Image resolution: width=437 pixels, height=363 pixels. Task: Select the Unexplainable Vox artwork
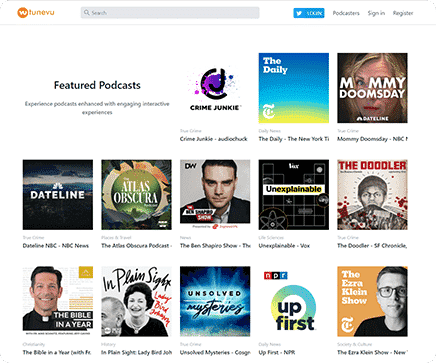[294, 195]
